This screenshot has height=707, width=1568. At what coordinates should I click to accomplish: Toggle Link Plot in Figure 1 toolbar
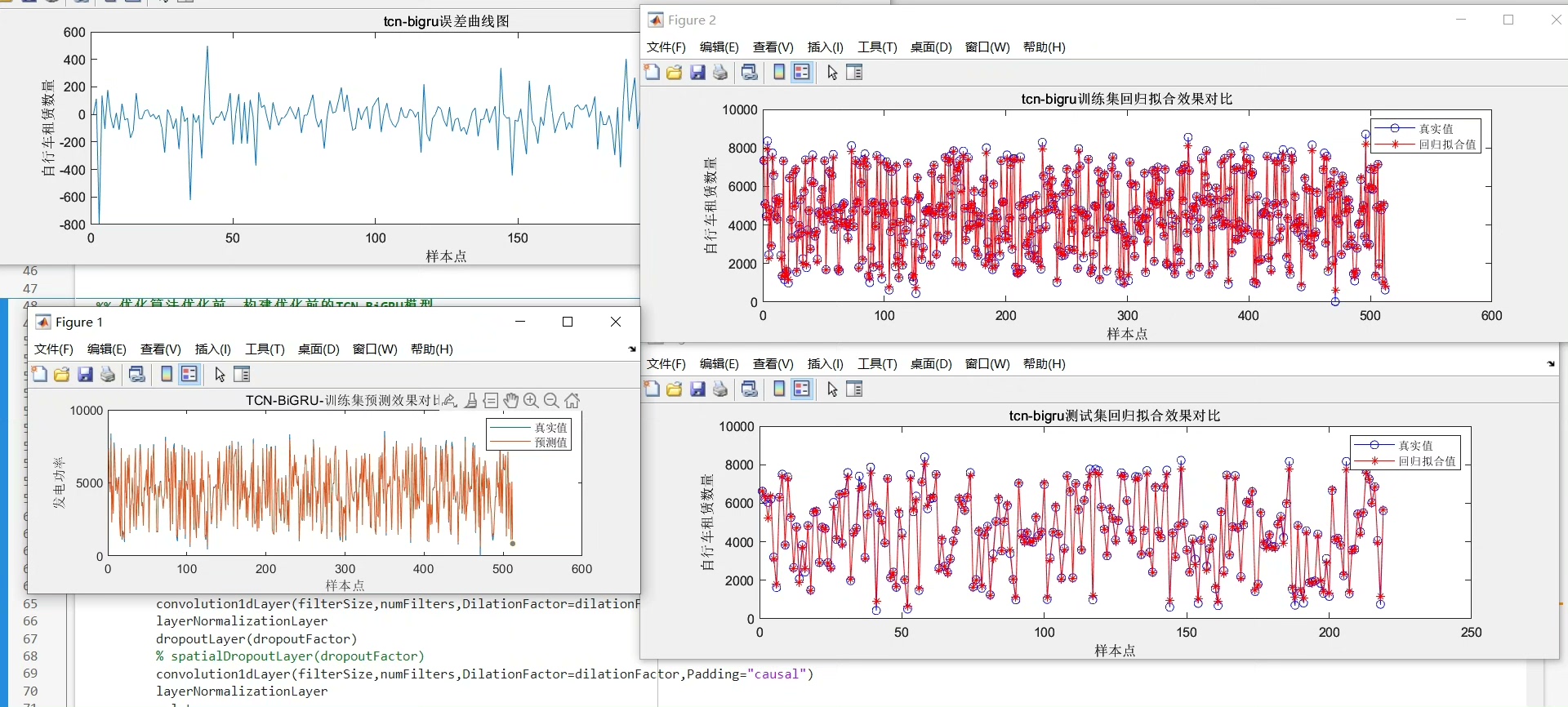[x=137, y=374]
